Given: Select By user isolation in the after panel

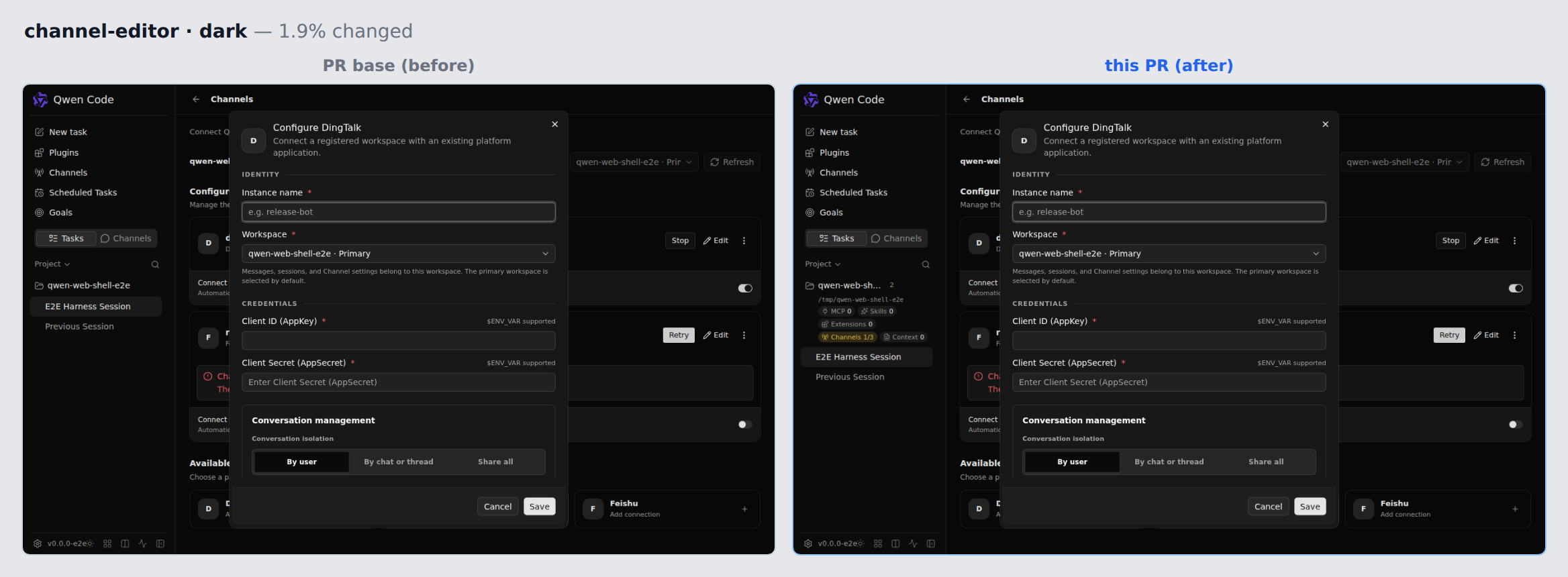Looking at the screenshot, I should (x=1072, y=462).
